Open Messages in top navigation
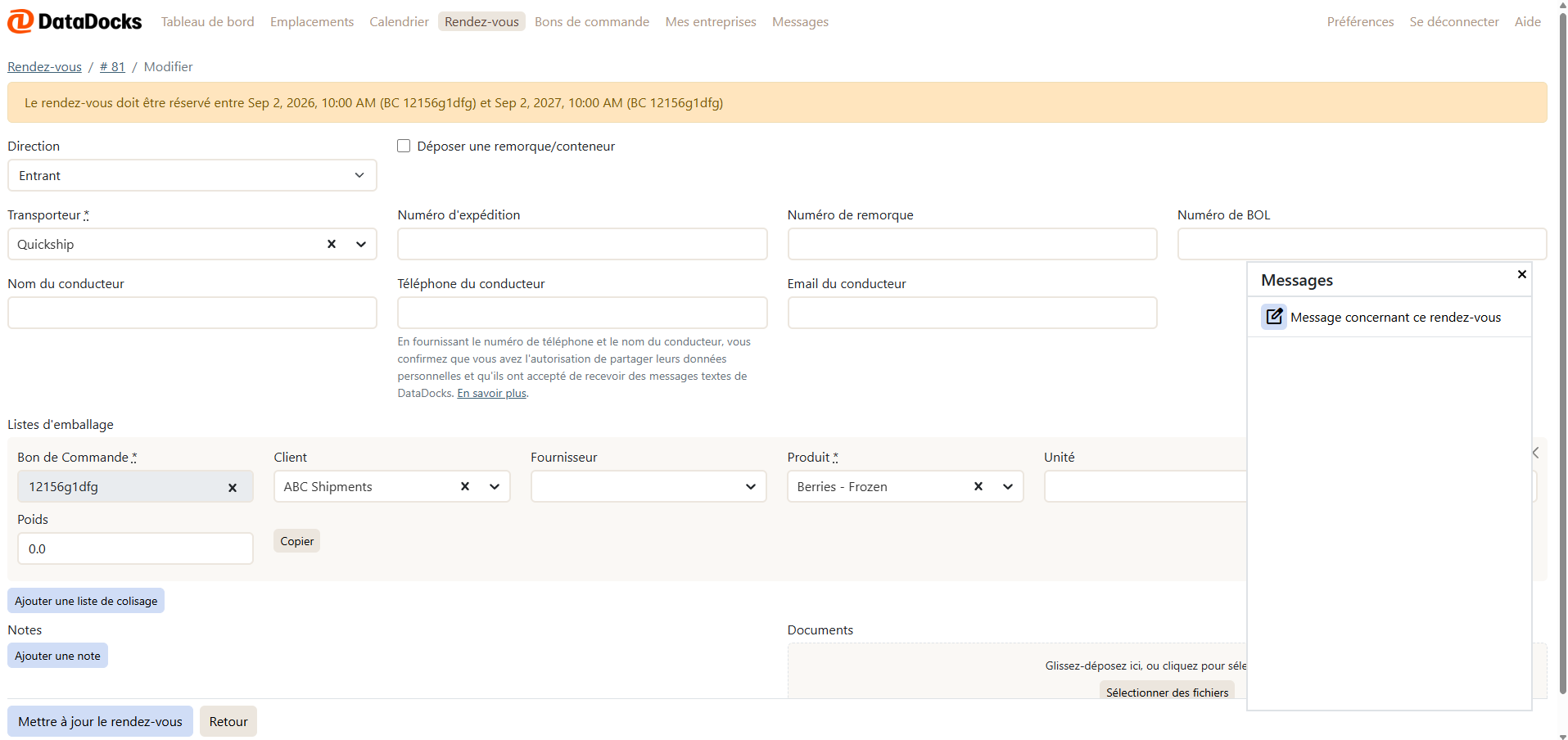This screenshot has height=740, width=1568. (x=800, y=21)
